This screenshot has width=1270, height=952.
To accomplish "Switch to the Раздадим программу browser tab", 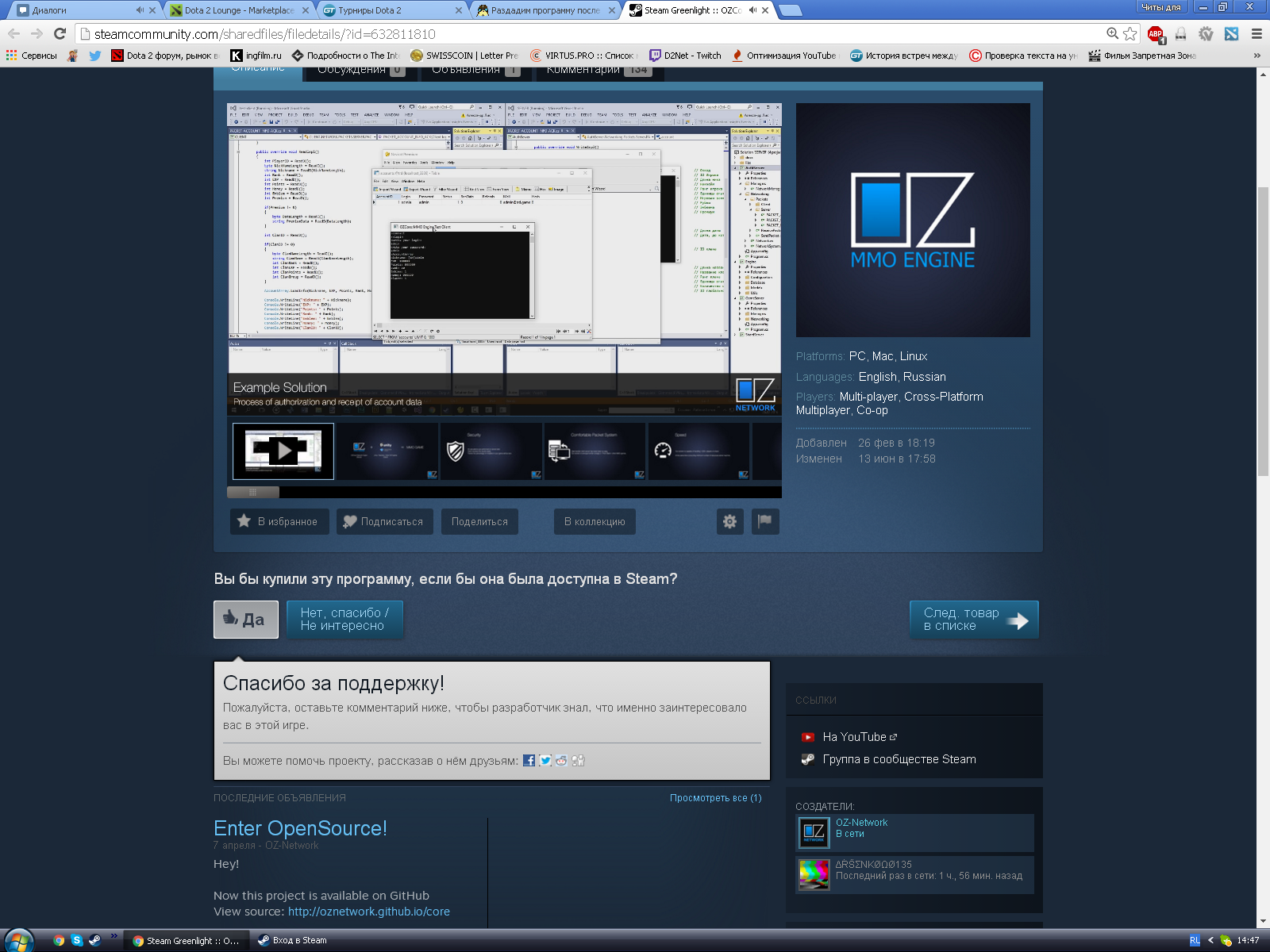I will coord(546,10).
